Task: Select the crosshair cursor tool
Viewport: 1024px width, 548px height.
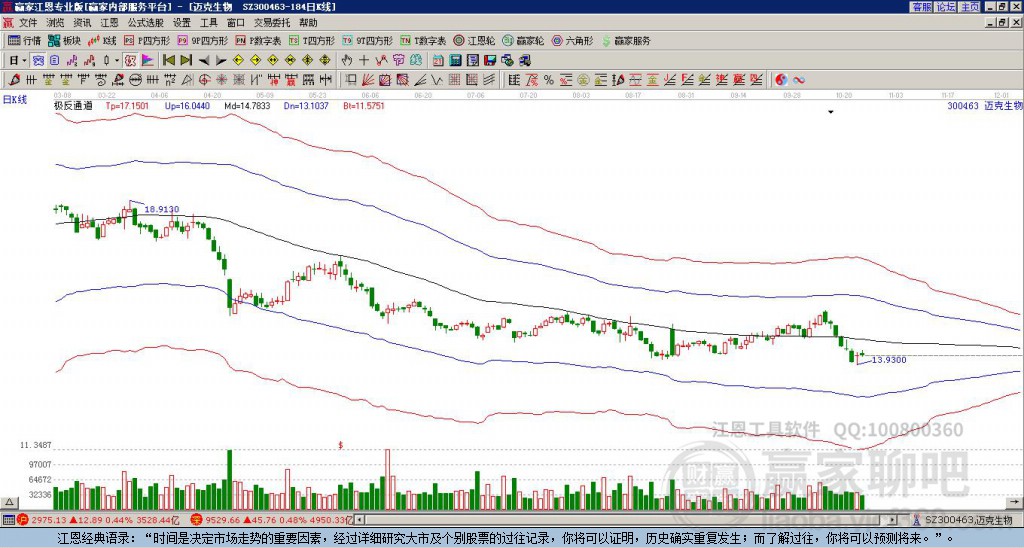Action: click(364, 61)
